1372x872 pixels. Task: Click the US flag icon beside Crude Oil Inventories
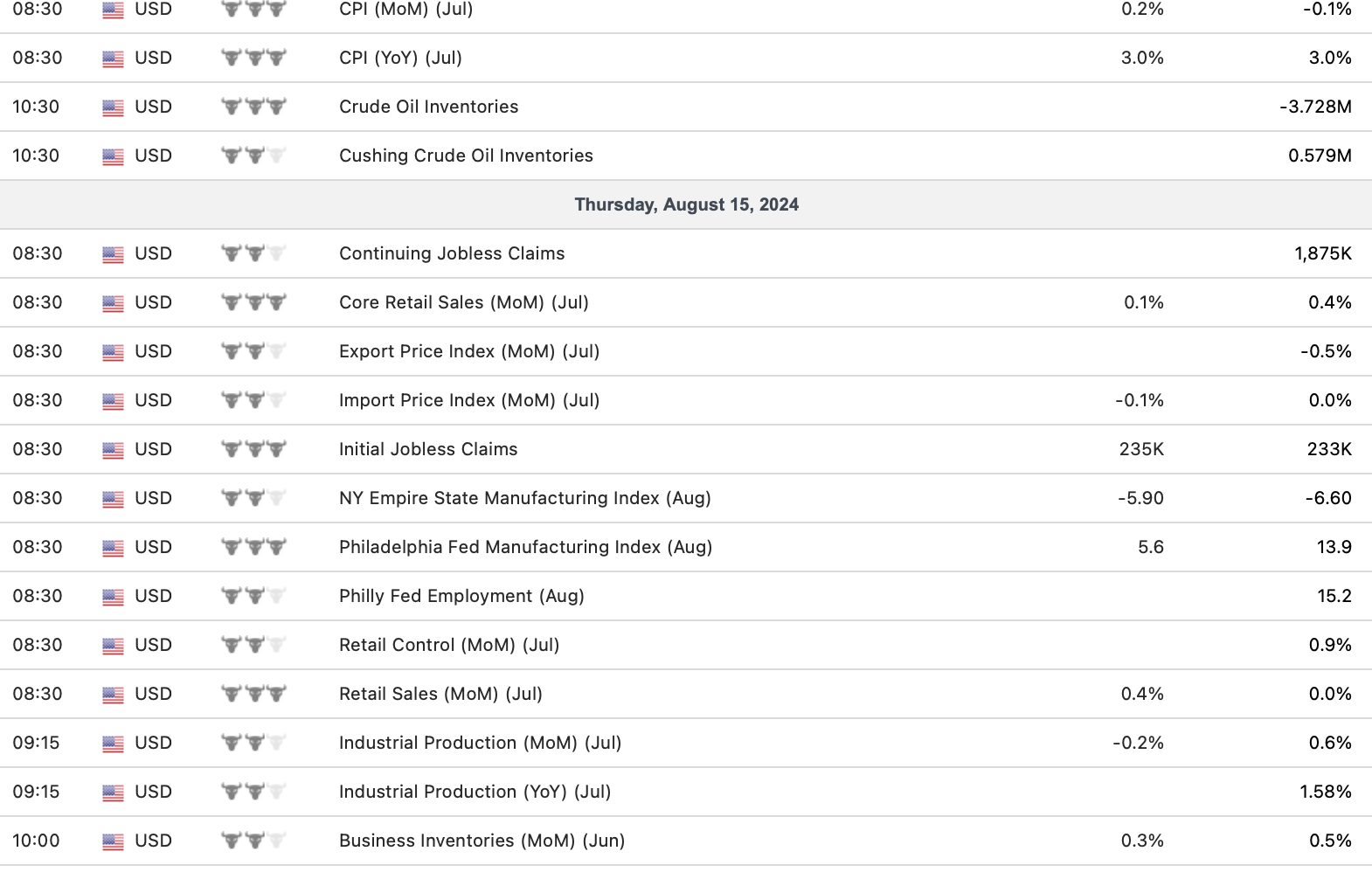[x=113, y=107]
